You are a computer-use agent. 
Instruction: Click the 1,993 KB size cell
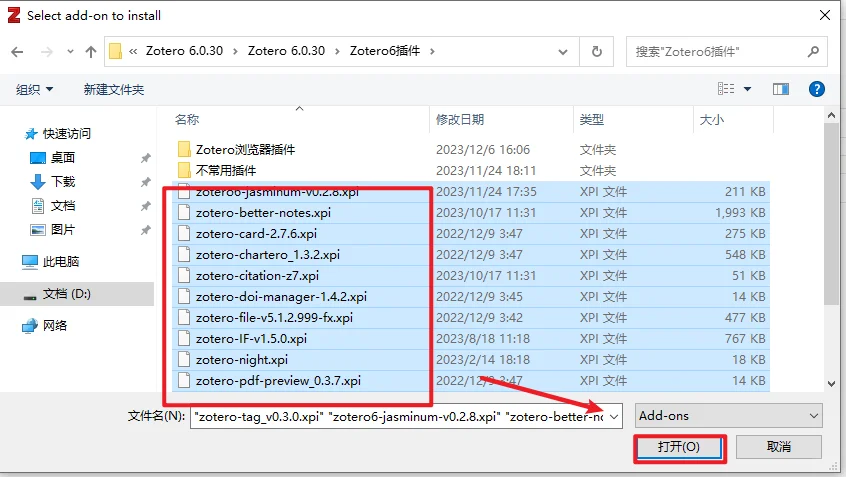tap(740, 213)
